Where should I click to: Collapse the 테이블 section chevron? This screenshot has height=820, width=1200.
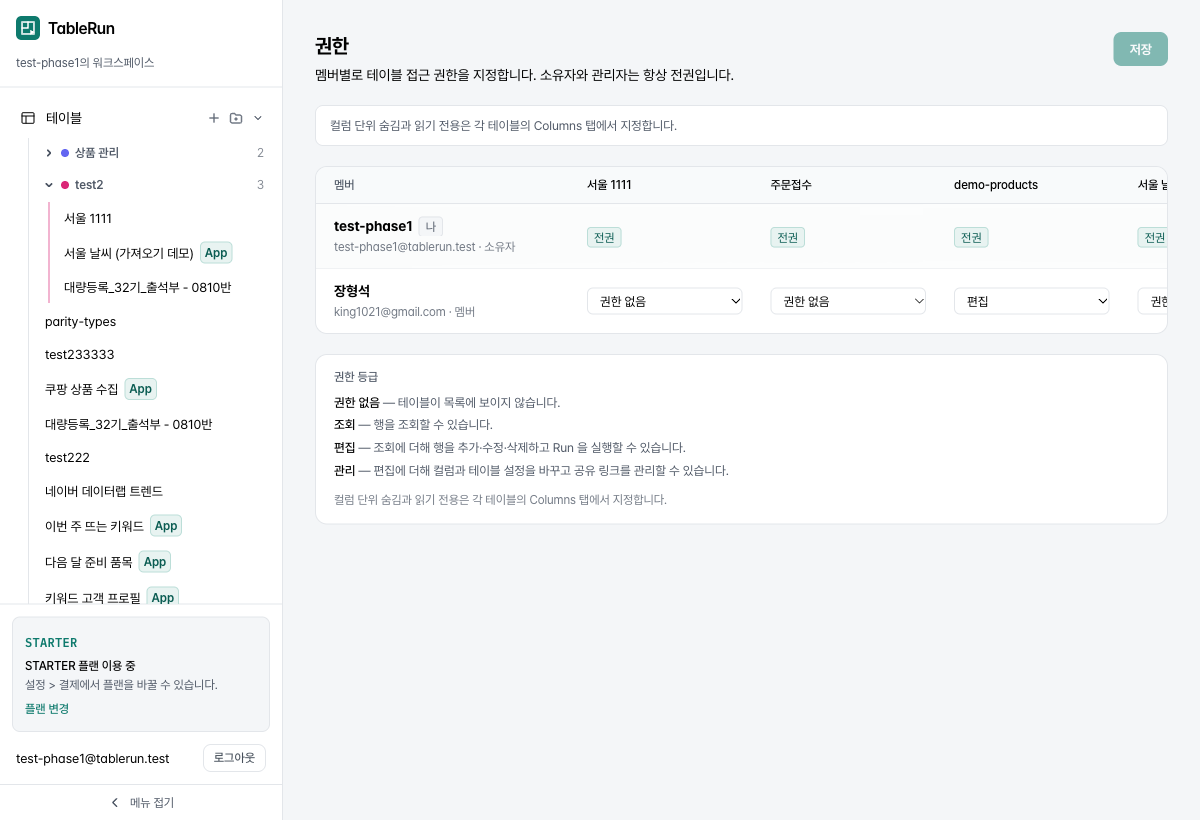pos(258,118)
